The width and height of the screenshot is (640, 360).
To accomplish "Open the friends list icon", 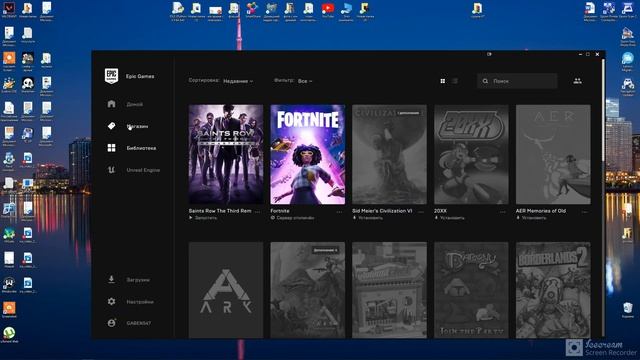I will coord(577,81).
